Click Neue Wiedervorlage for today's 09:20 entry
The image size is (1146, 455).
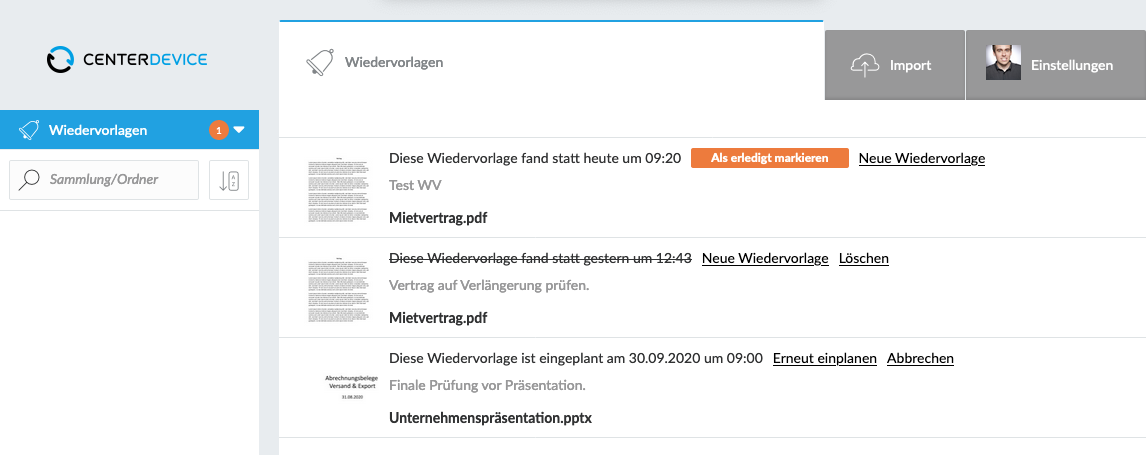(x=922, y=158)
